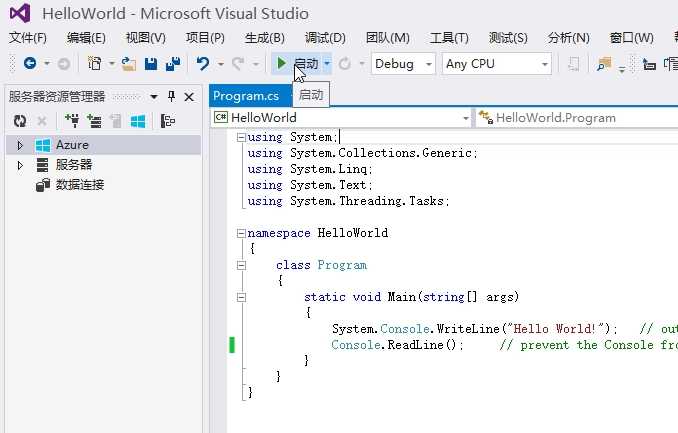Start debugging with the green play button
The width and height of the screenshot is (678, 433).
tap(281, 64)
